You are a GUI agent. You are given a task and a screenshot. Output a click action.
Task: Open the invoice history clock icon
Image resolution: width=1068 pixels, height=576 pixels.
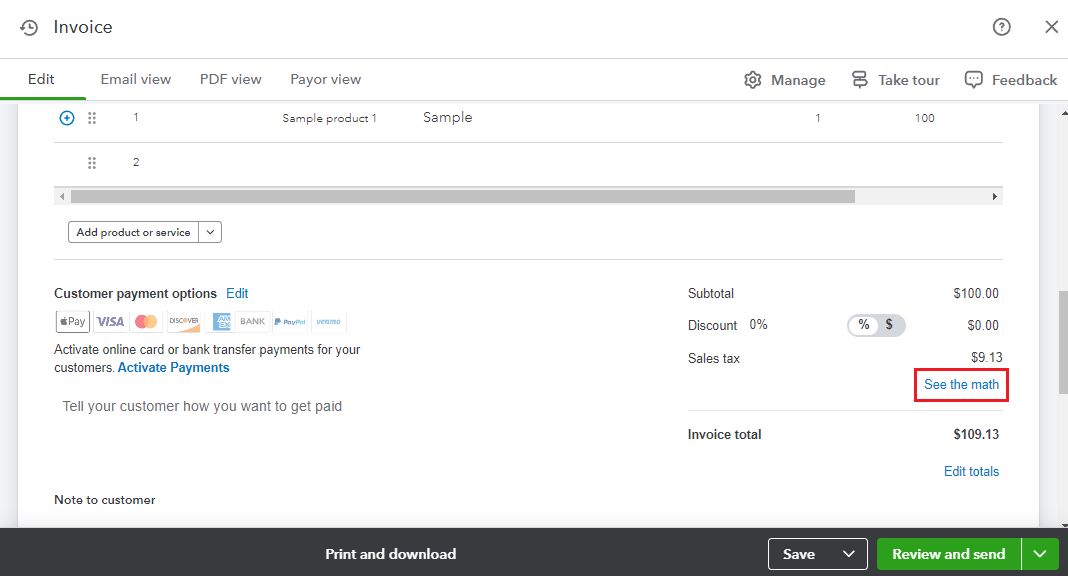[28, 27]
